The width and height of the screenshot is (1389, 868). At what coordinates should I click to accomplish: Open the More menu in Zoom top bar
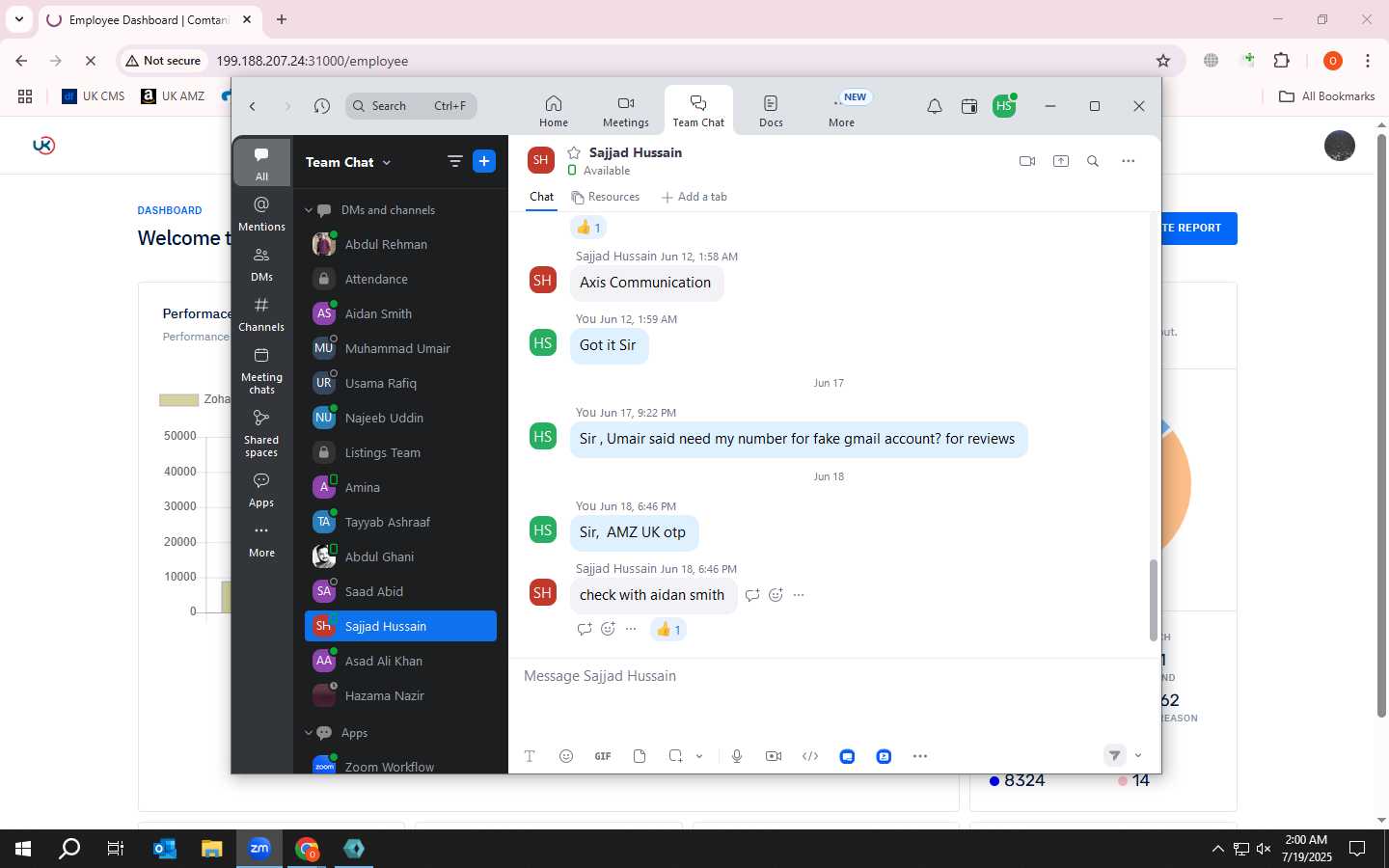pos(842,111)
